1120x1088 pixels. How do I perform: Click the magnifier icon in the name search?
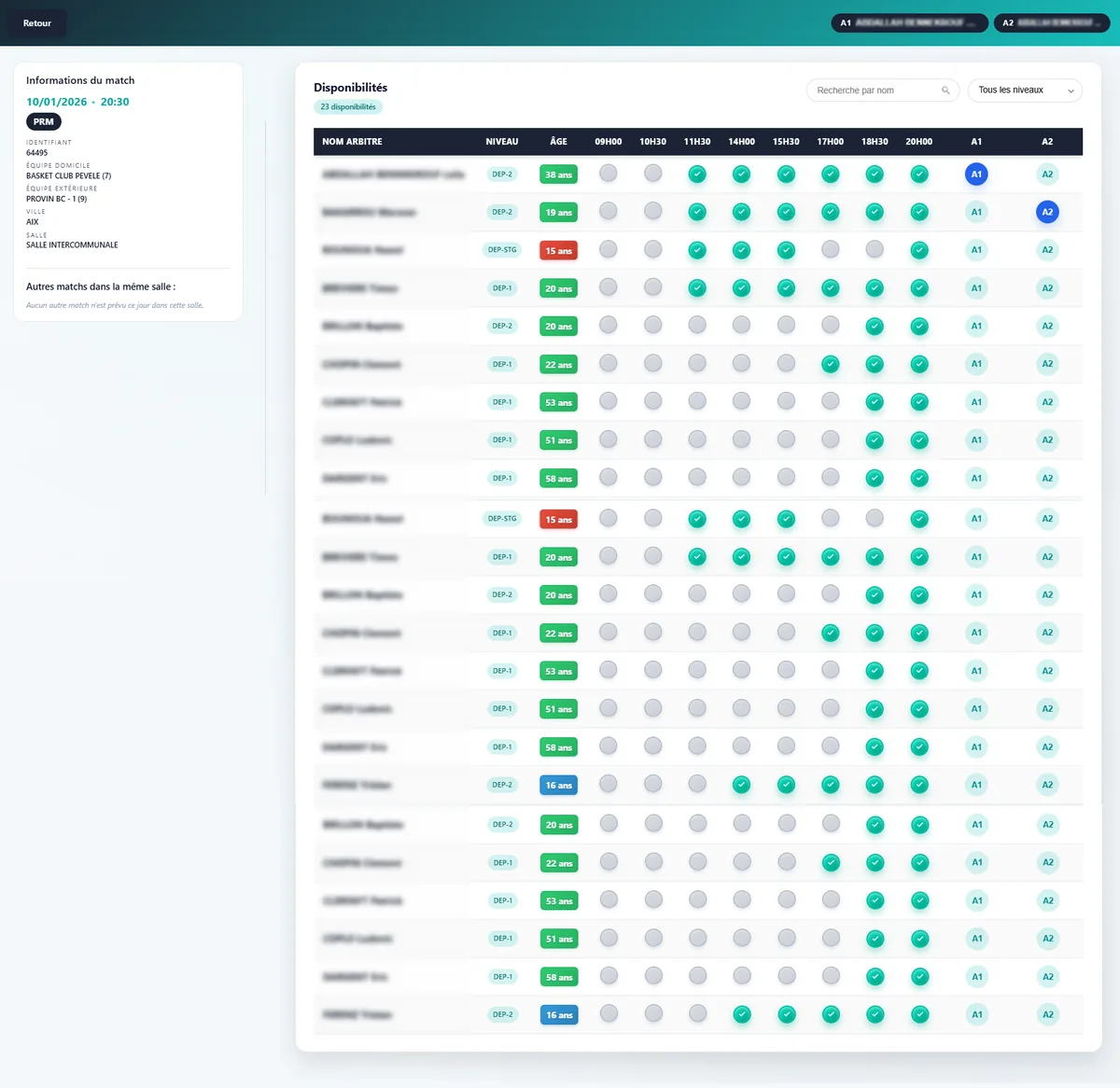click(945, 91)
